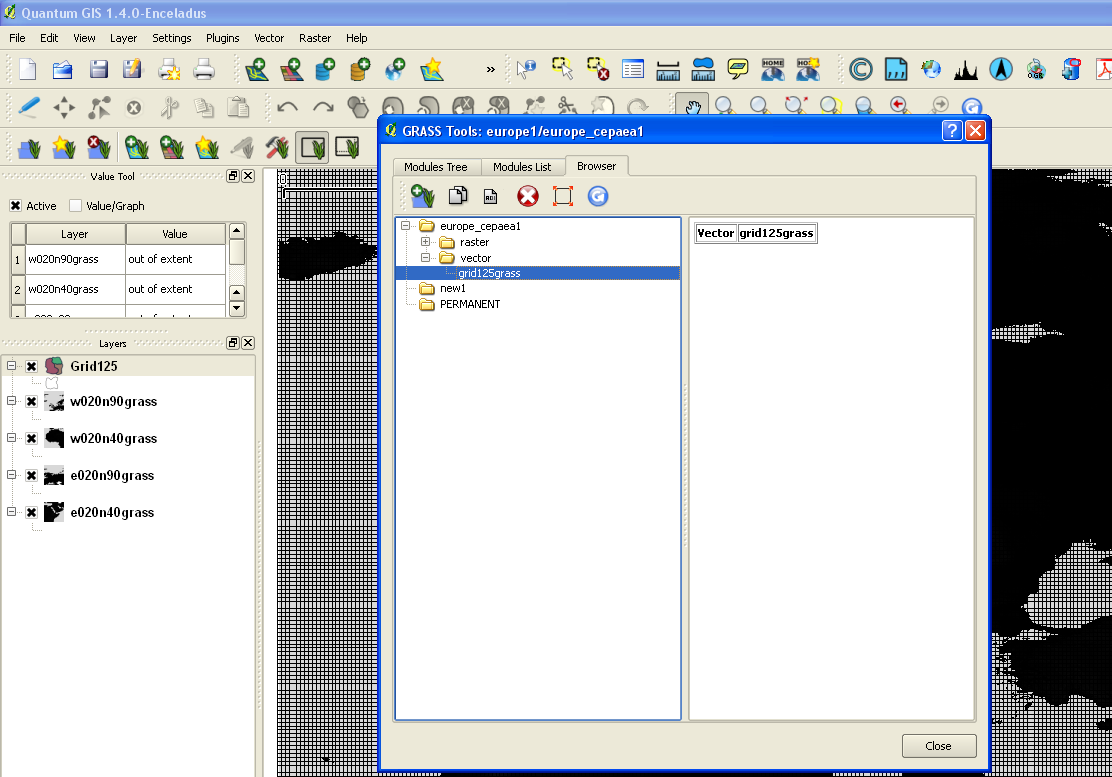Toggle visibility of w020n90grass layer
Viewport: 1112px width, 777px height.
(x=31, y=402)
